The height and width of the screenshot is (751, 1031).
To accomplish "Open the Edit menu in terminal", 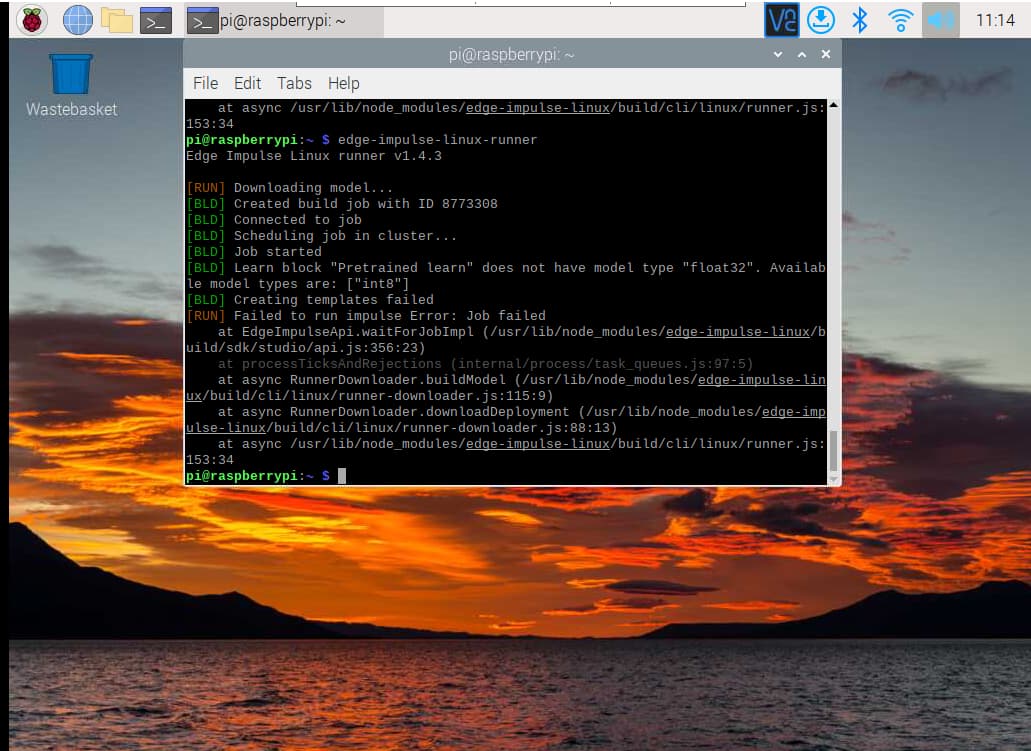I will [x=247, y=83].
